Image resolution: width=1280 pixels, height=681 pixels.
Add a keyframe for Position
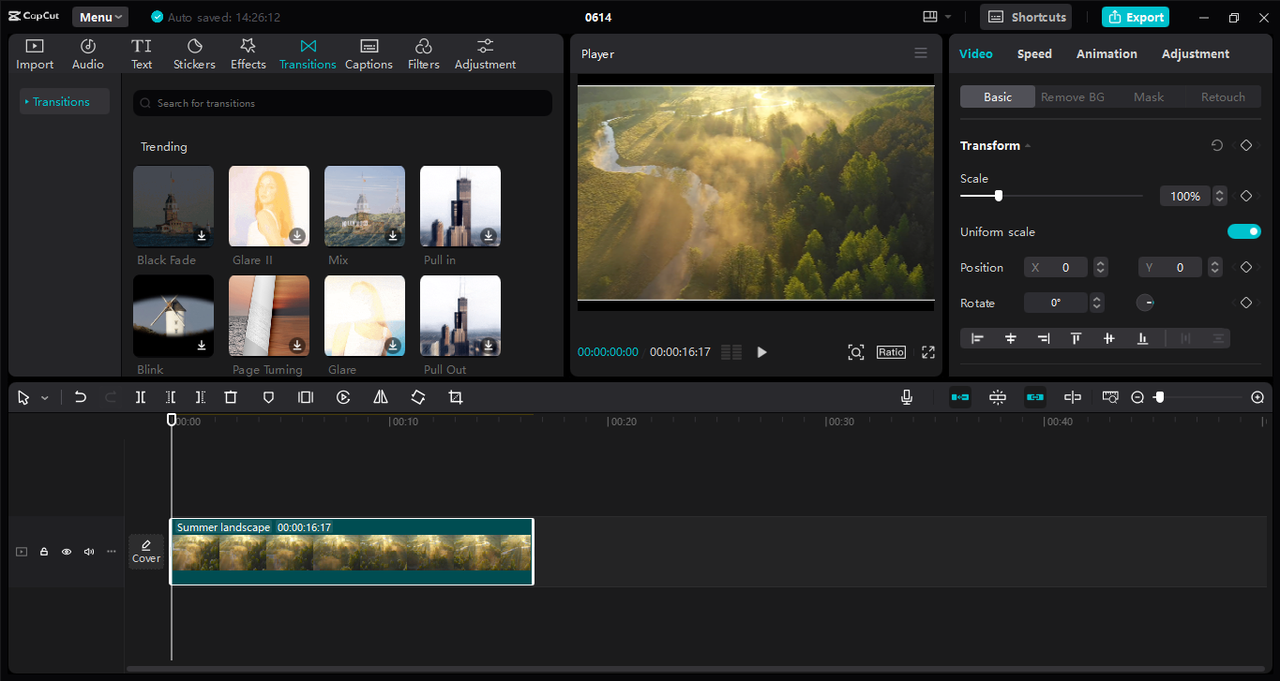click(1246, 267)
